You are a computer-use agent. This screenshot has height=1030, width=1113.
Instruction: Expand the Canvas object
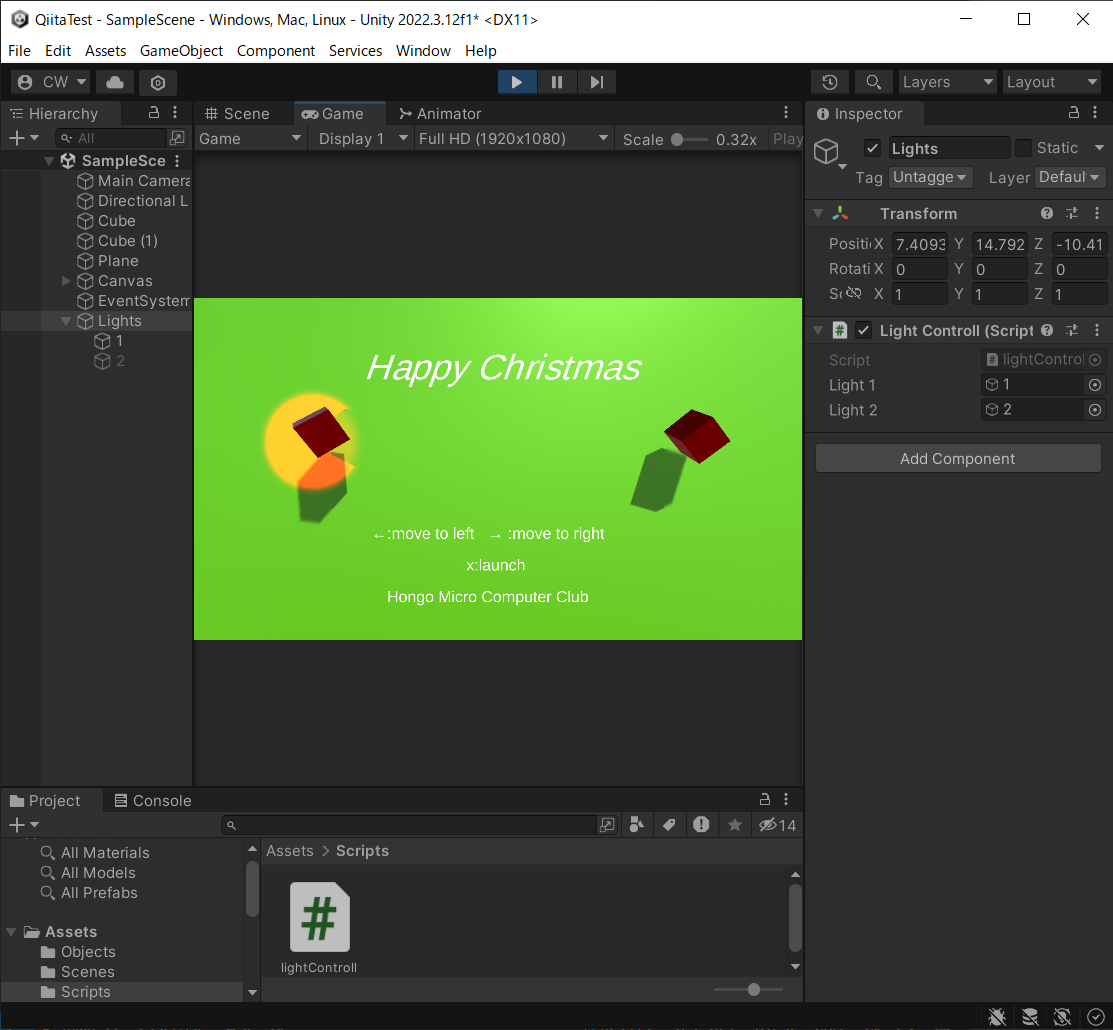click(66, 281)
